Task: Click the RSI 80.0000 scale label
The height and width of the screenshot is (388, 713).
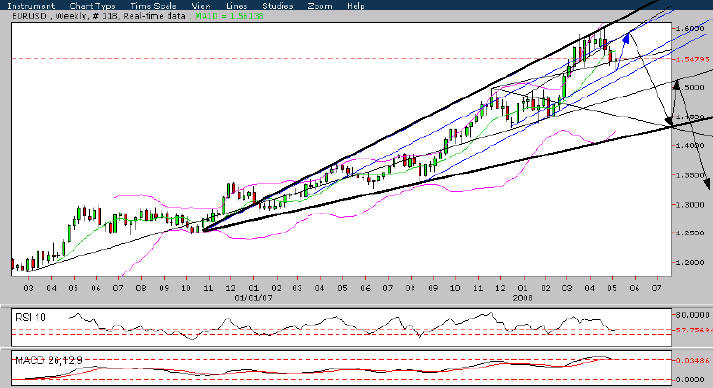Action: pyautogui.click(x=693, y=315)
